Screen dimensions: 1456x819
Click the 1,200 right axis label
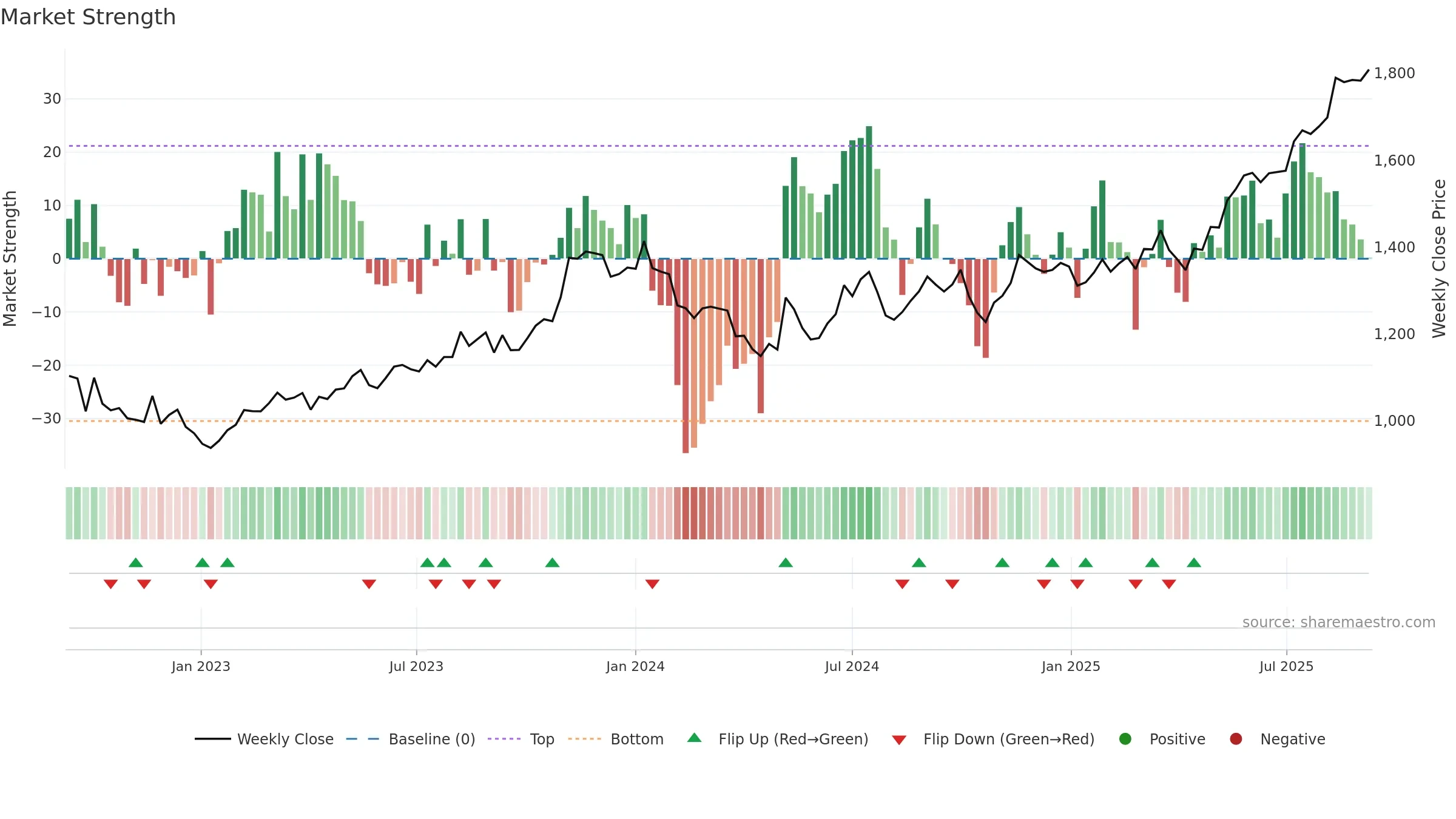(x=1394, y=334)
